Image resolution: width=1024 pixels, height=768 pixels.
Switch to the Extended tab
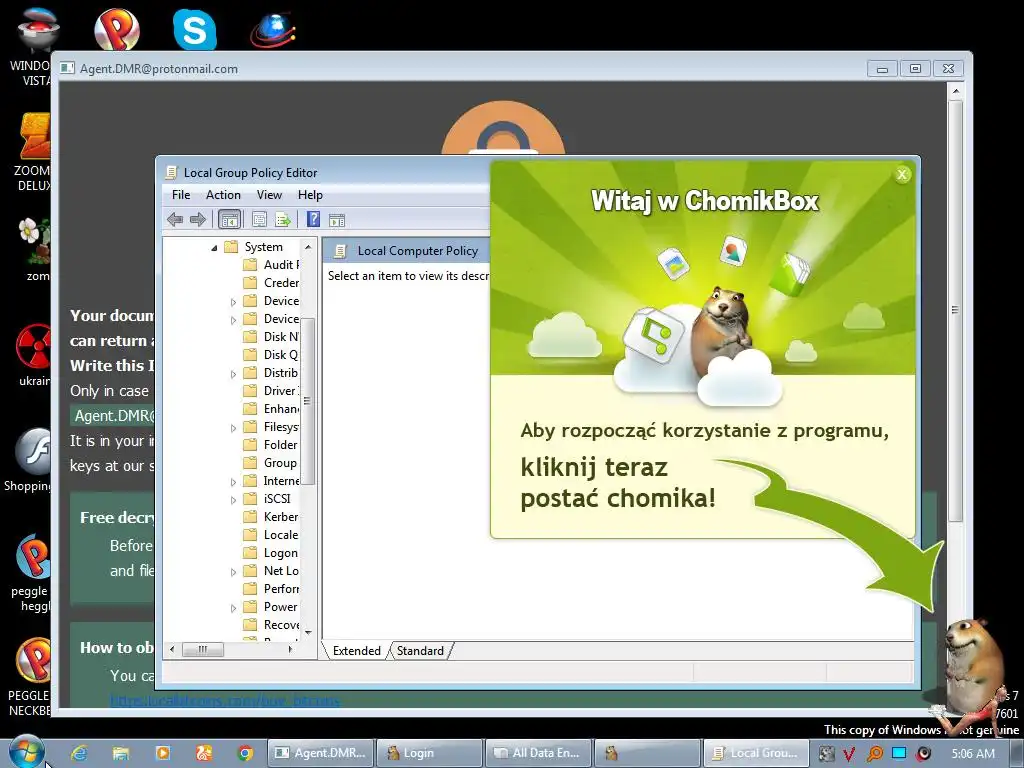click(x=357, y=650)
